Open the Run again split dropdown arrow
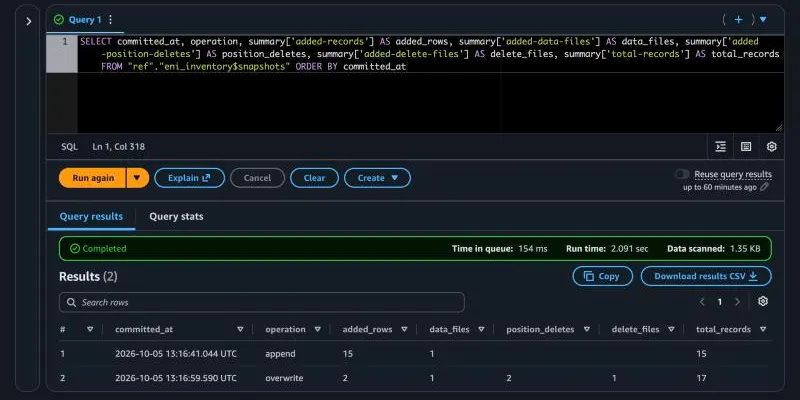 click(137, 178)
